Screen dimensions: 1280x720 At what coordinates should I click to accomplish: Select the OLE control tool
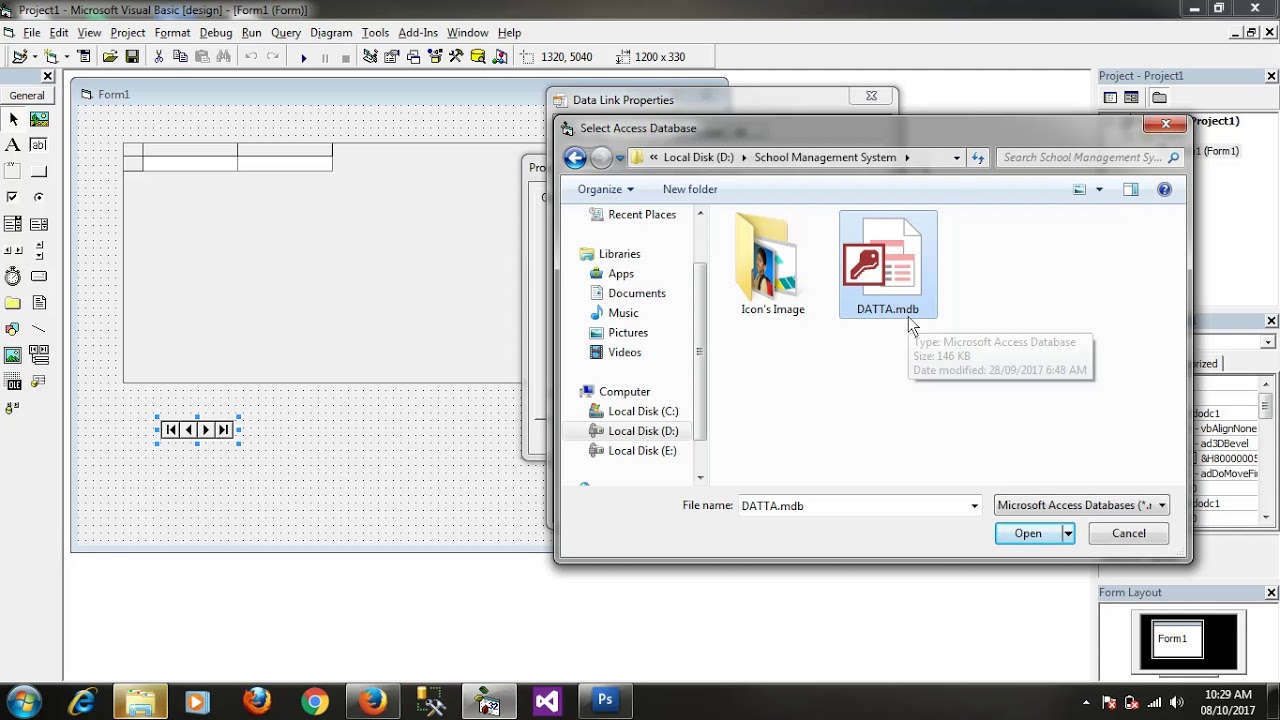(x=13, y=381)
